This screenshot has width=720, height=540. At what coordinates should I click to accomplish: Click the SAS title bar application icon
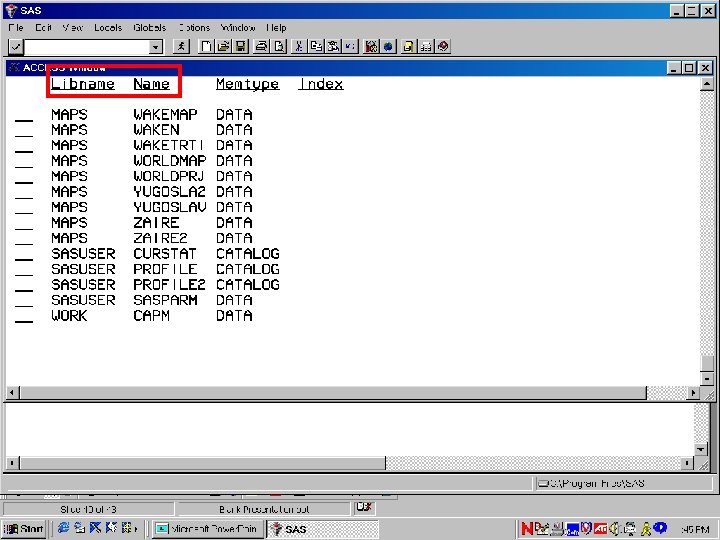pos(11,10)
